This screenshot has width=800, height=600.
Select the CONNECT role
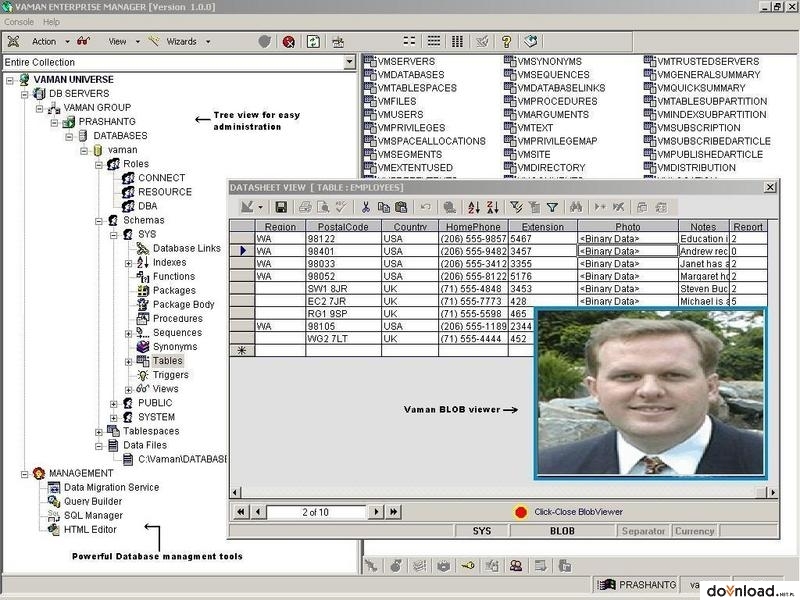(x=161, y=178)
